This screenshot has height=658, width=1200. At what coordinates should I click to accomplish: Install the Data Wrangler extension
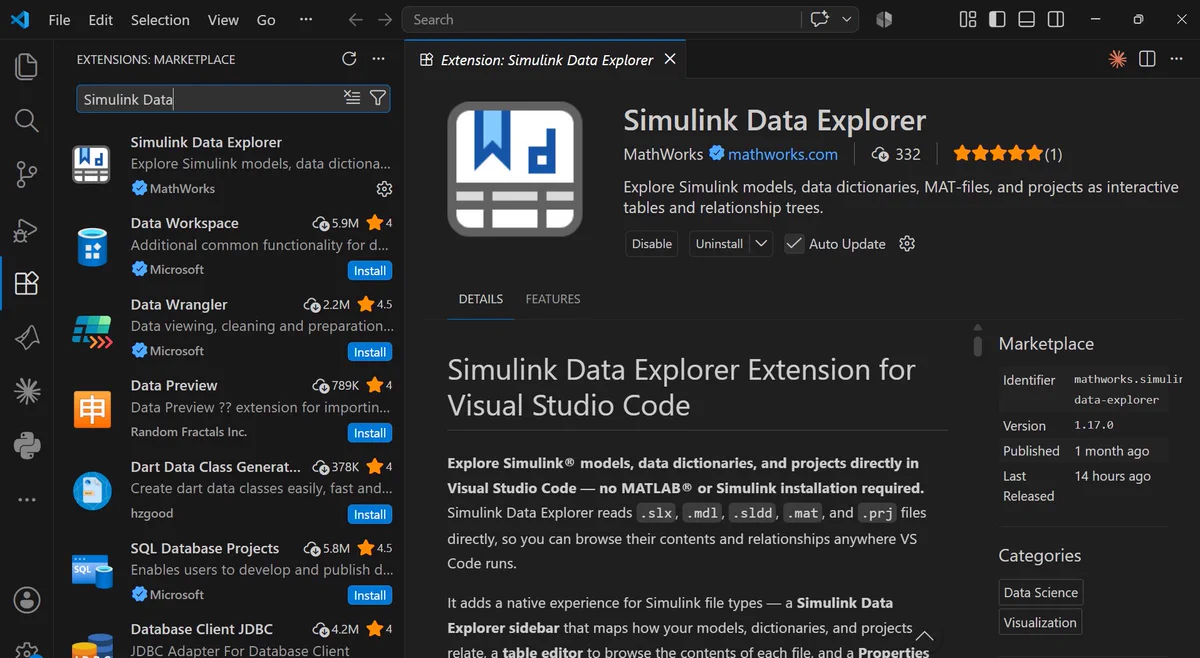point(370,352)
